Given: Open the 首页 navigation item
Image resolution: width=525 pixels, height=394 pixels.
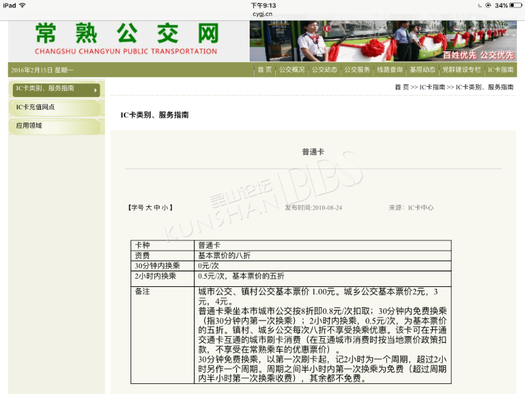Looking at the screenshot, I should [265, 70].
